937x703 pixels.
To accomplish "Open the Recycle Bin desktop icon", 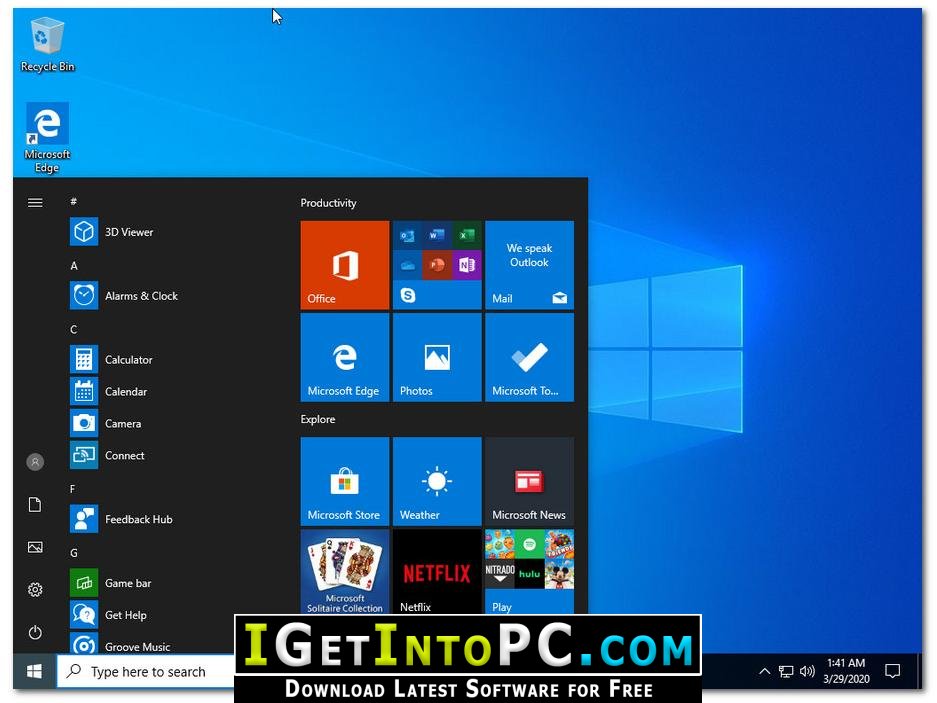I will coord(47,45).
